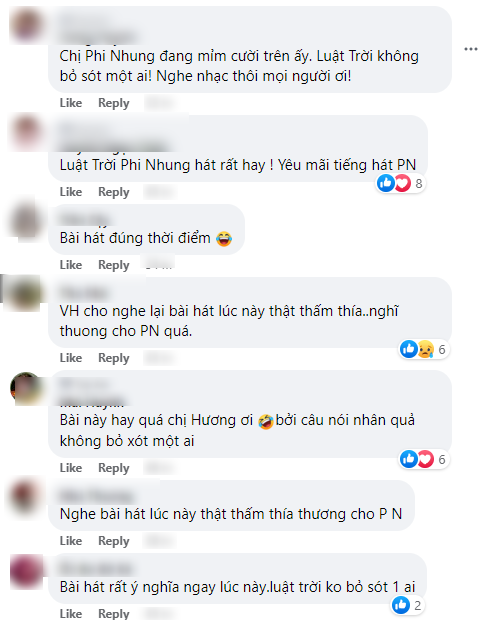Click timestamp under 'Bài hát đúng thời điểm' comment
492x620 pixels.
tap(159, 264)
